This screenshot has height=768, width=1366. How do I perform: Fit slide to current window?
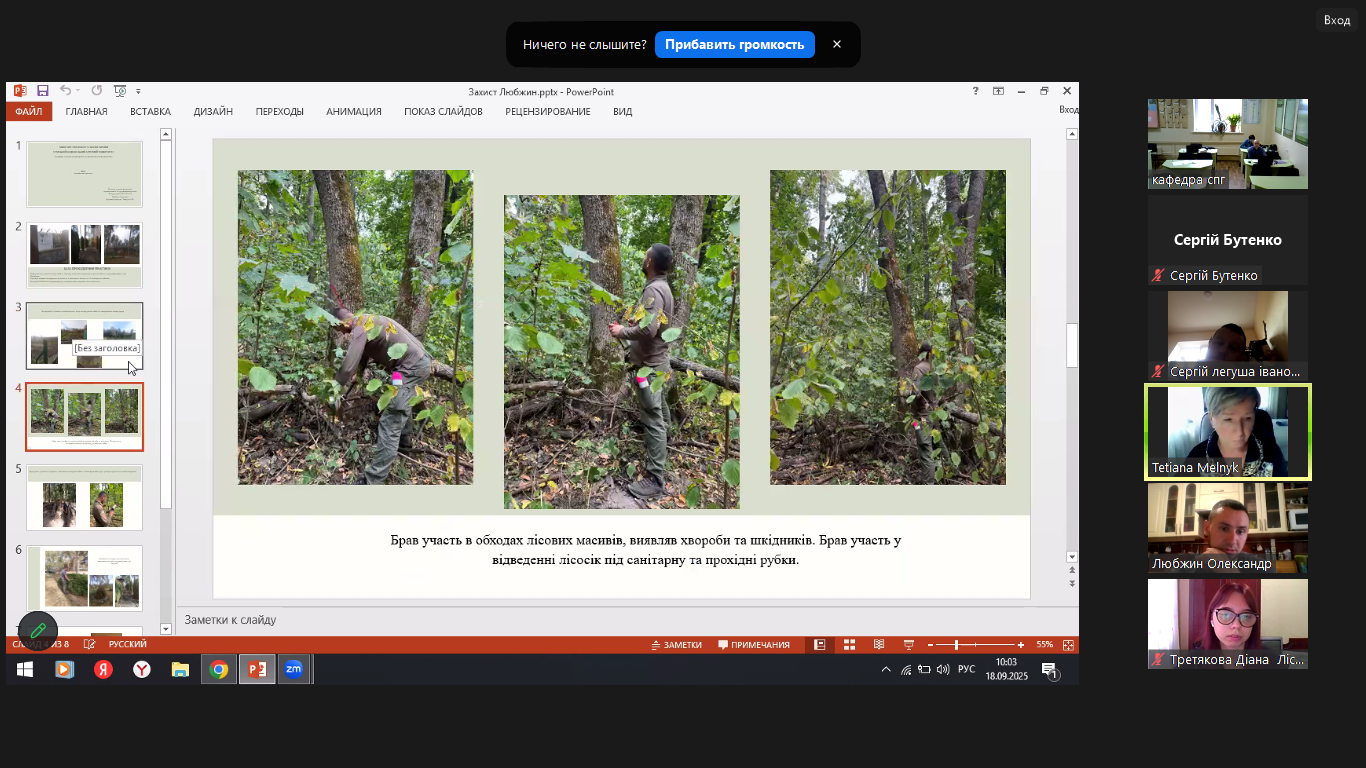point(1068,645)
